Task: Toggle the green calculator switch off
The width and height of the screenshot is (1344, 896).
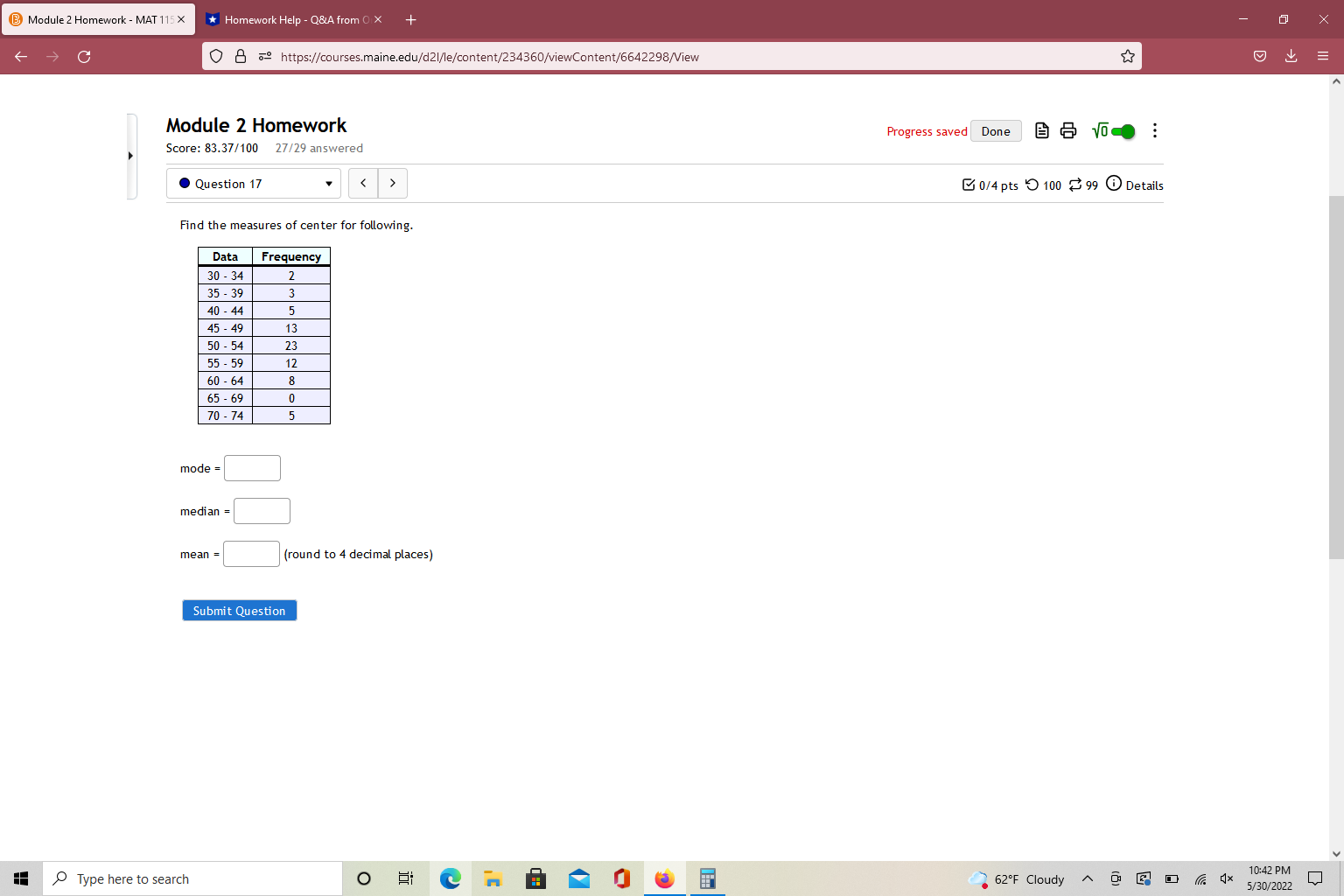Action: pos(1125,131)
